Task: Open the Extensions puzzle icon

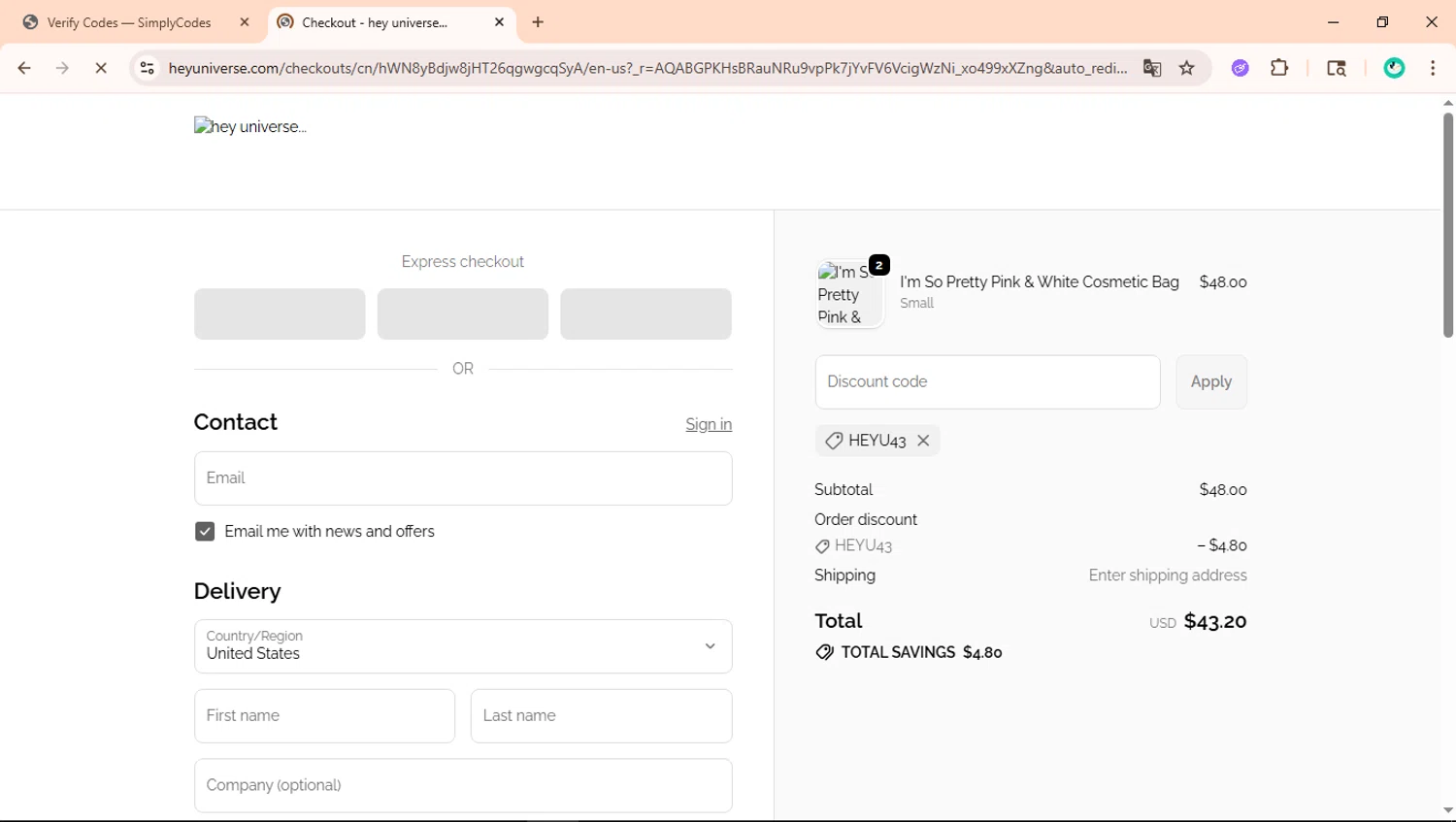Action: click(x=1279, y=68)
